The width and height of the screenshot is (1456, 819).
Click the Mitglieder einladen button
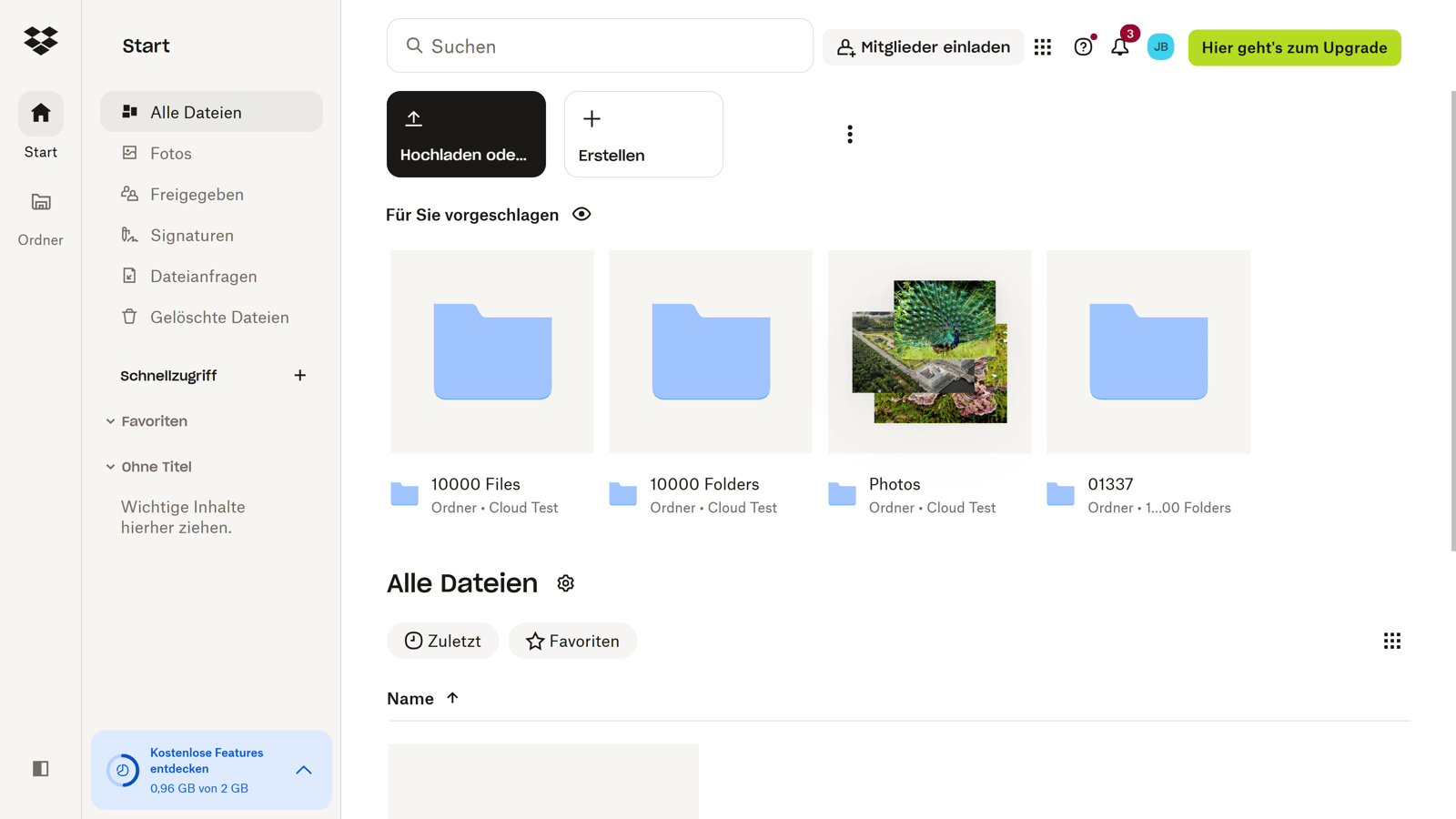(x=923, y=46)
